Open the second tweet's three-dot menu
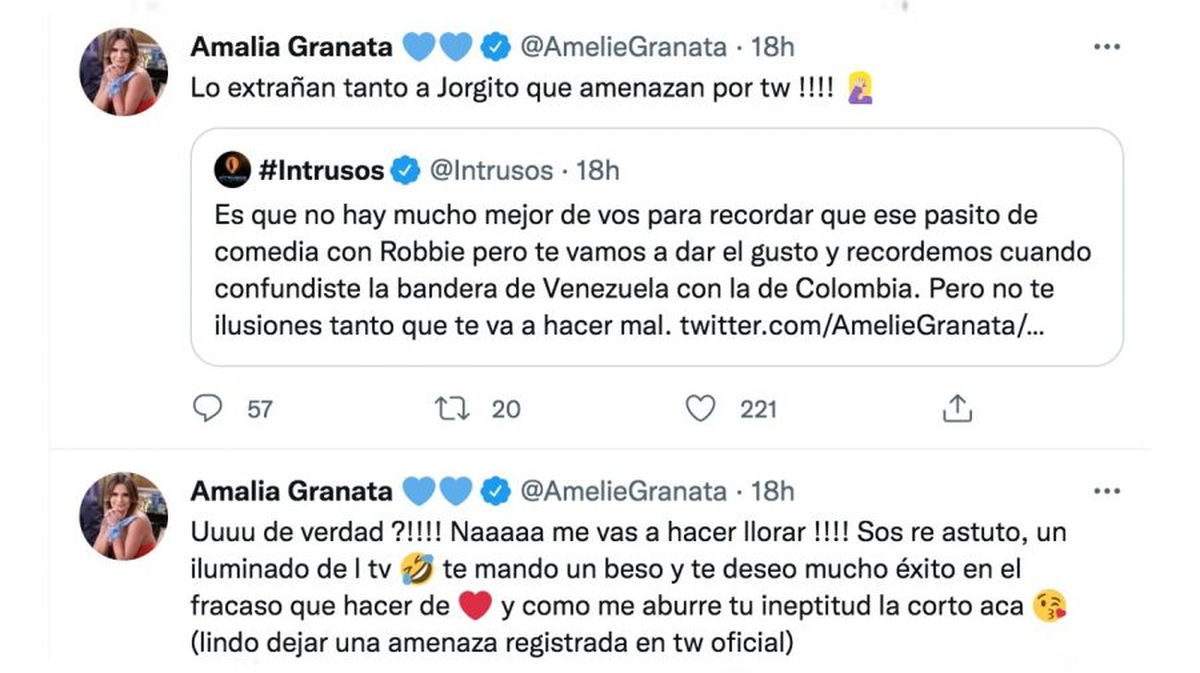This screenshot has width=1200, height=673. pyautogui.click(x=1107, y=491)
